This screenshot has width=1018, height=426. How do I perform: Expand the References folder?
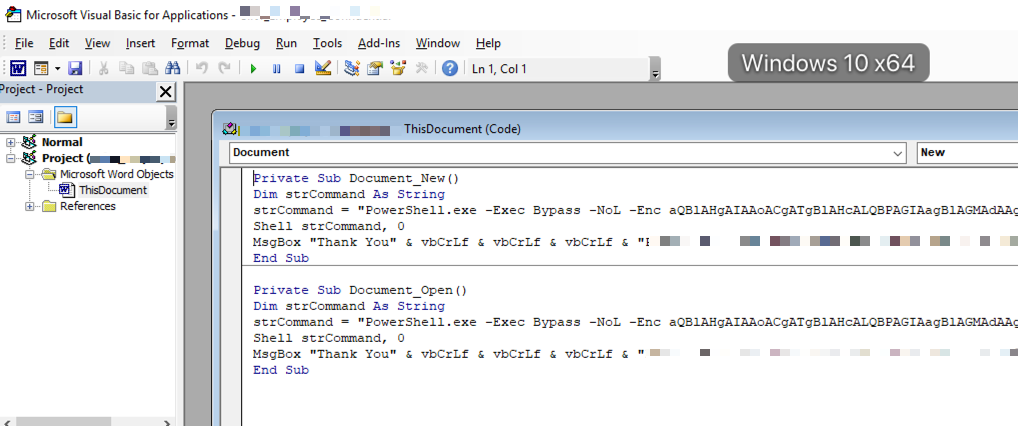(29, 207)
